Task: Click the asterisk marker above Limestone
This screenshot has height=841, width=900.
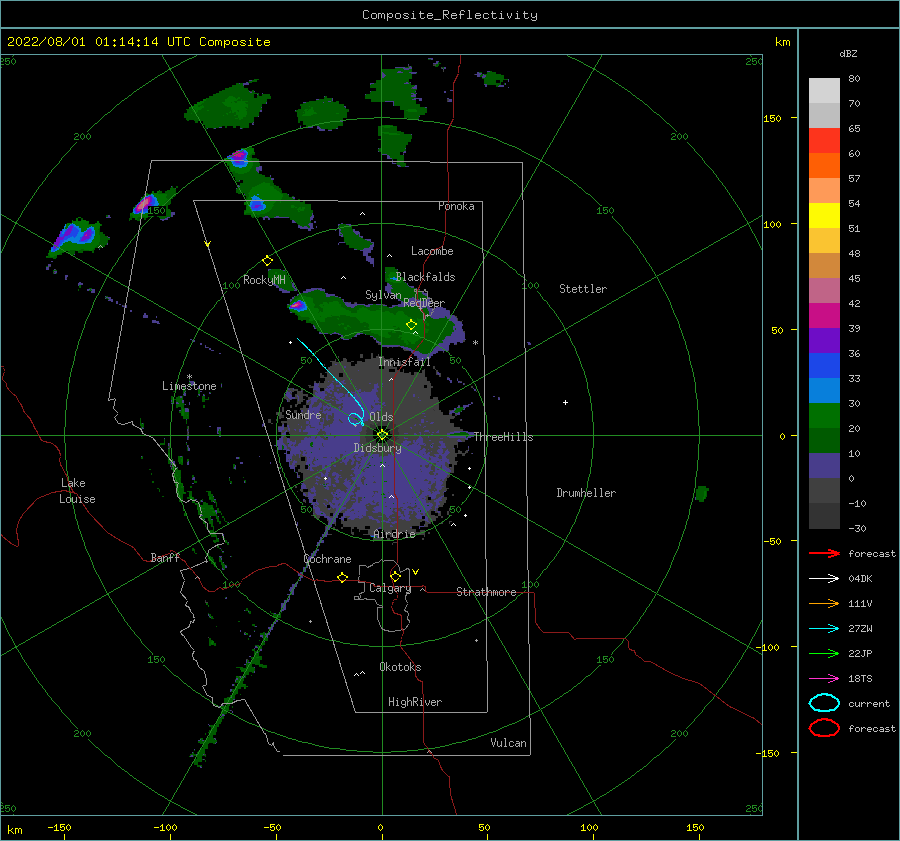Action: [x=189, y=377]
